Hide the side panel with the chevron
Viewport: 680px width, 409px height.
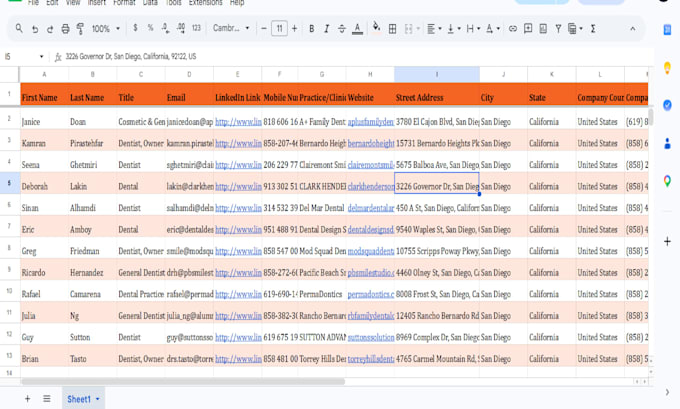(667, 392)
